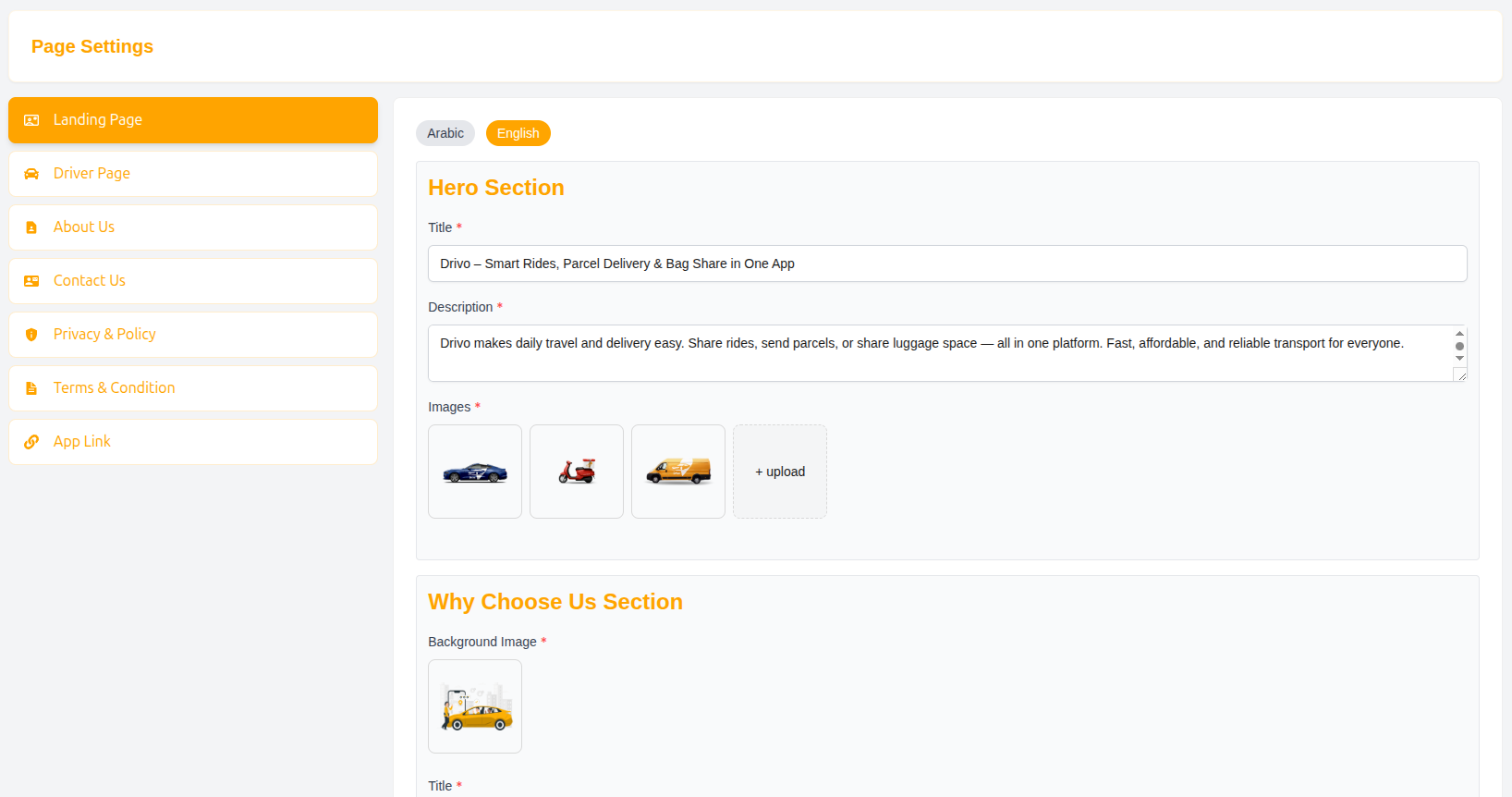1512x797 pixels.
Task: Click the shield icon beside Privacy & Policy
Action: click(31, 335)
